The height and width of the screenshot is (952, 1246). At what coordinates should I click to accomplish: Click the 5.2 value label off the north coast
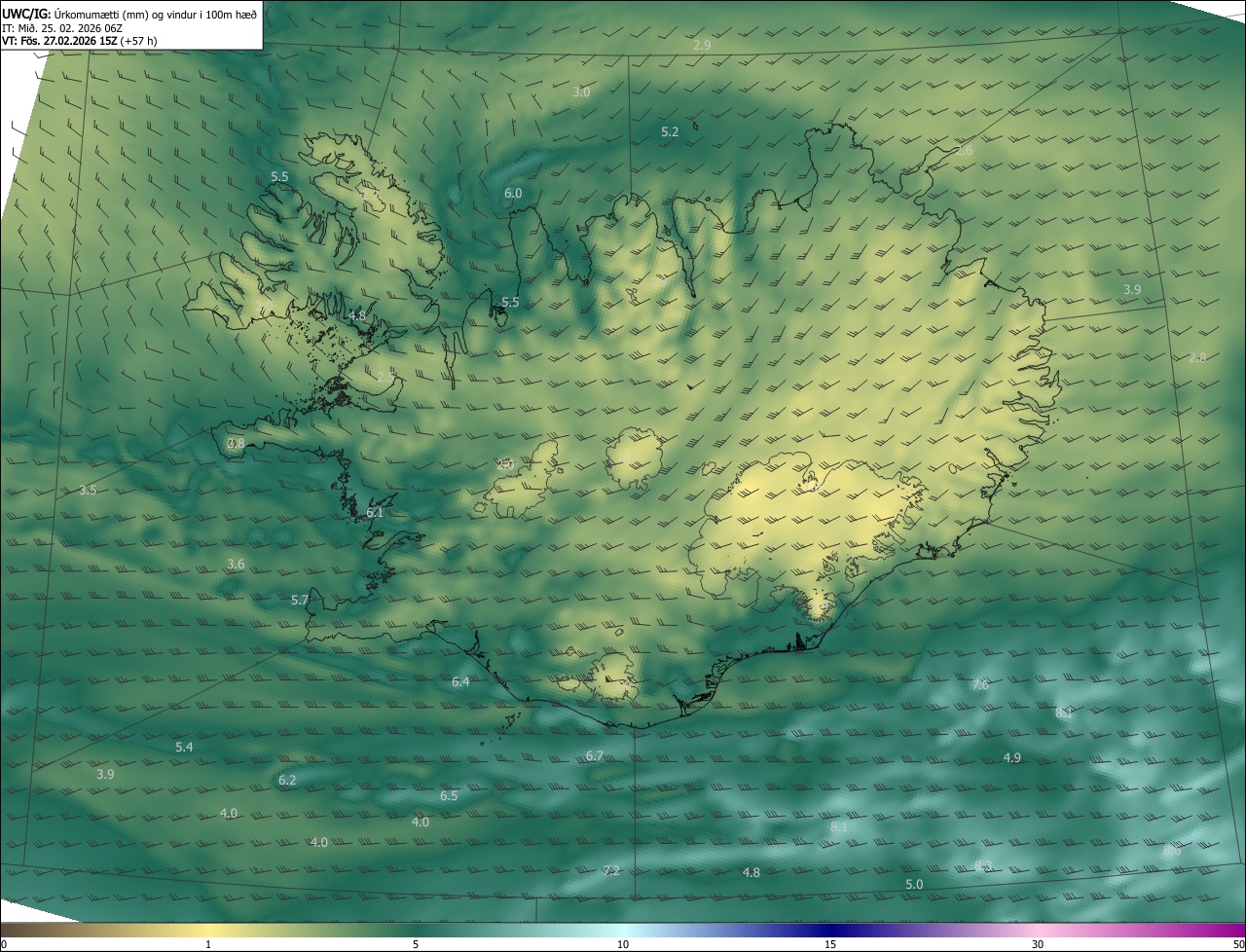point(670,131)
